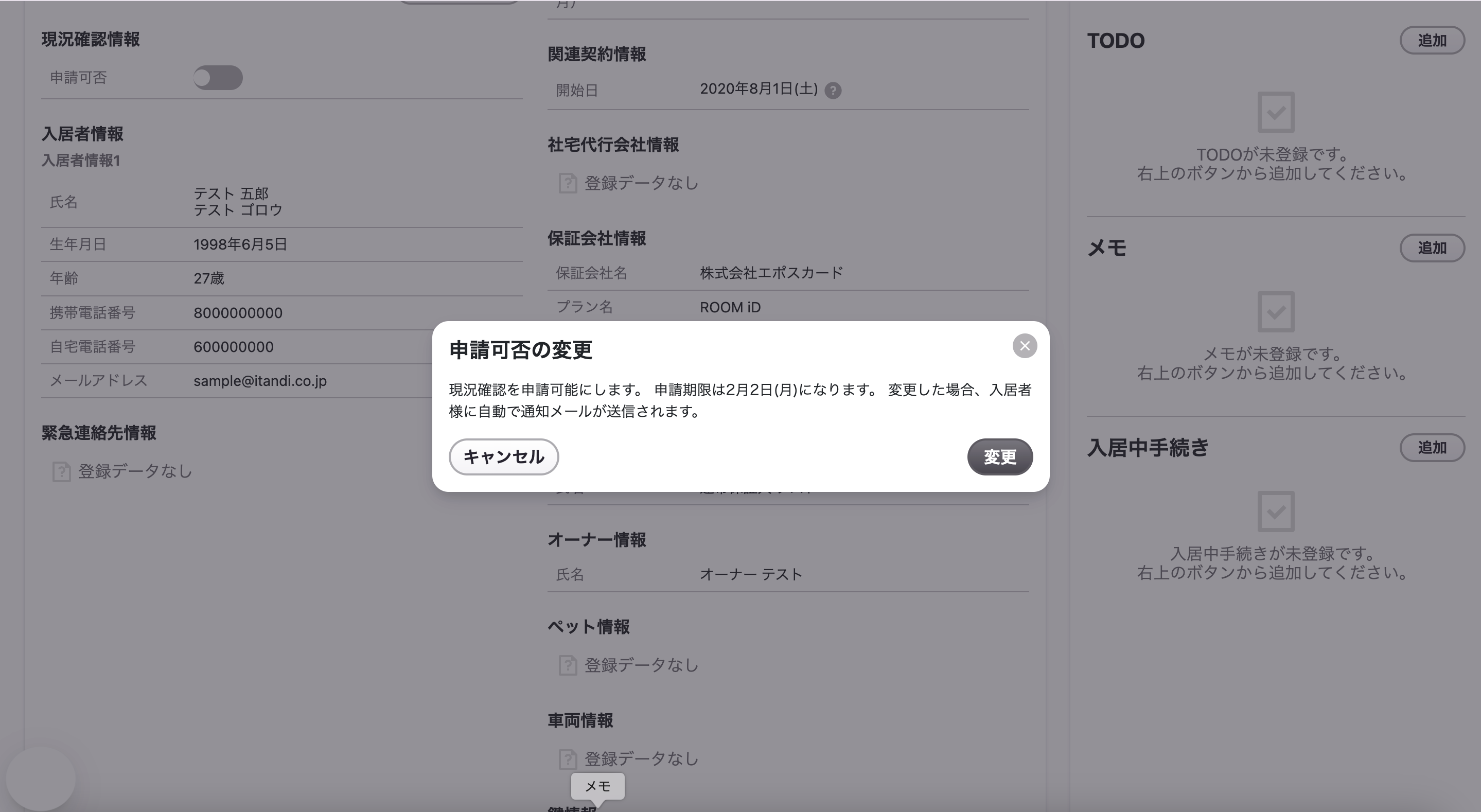Viewport: 1481px width, 812px height.
Task: Click the document icon under 社宅代行会社情報
Action: point(568,184)
